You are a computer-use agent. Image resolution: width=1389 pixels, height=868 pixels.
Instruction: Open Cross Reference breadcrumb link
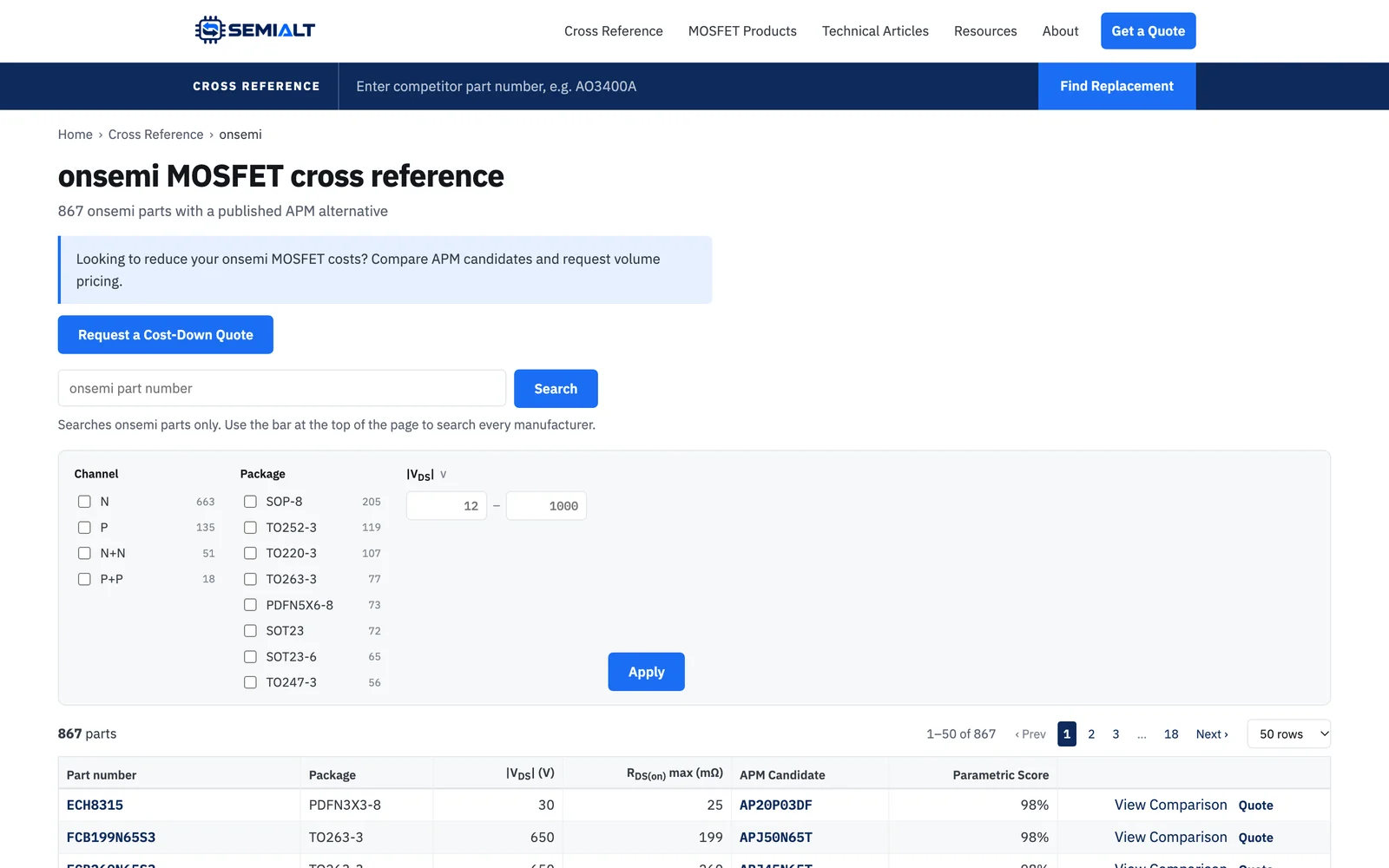(x=156, y=135)
